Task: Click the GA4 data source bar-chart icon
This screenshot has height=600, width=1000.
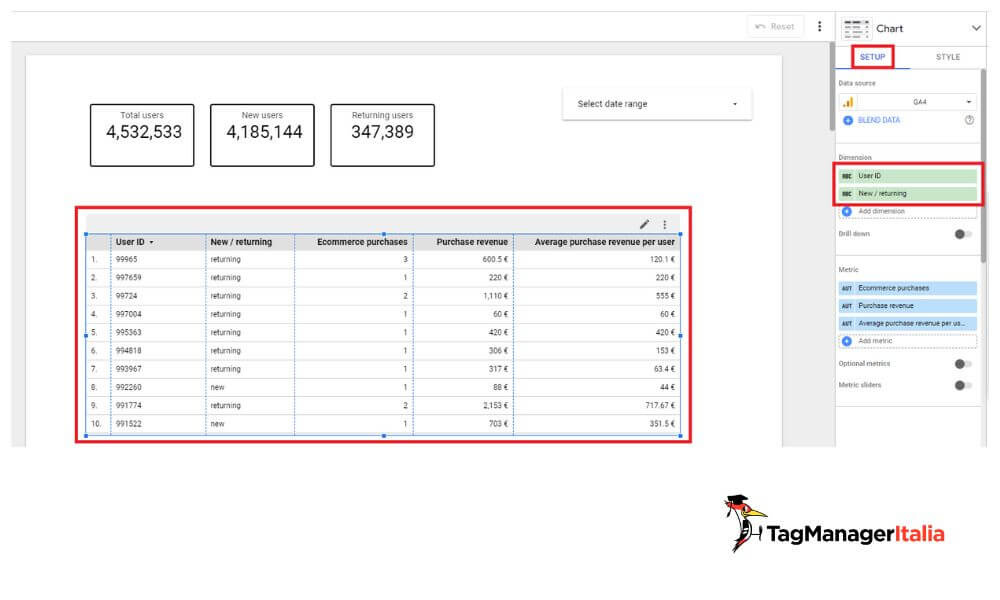Action: coord(848,102)
